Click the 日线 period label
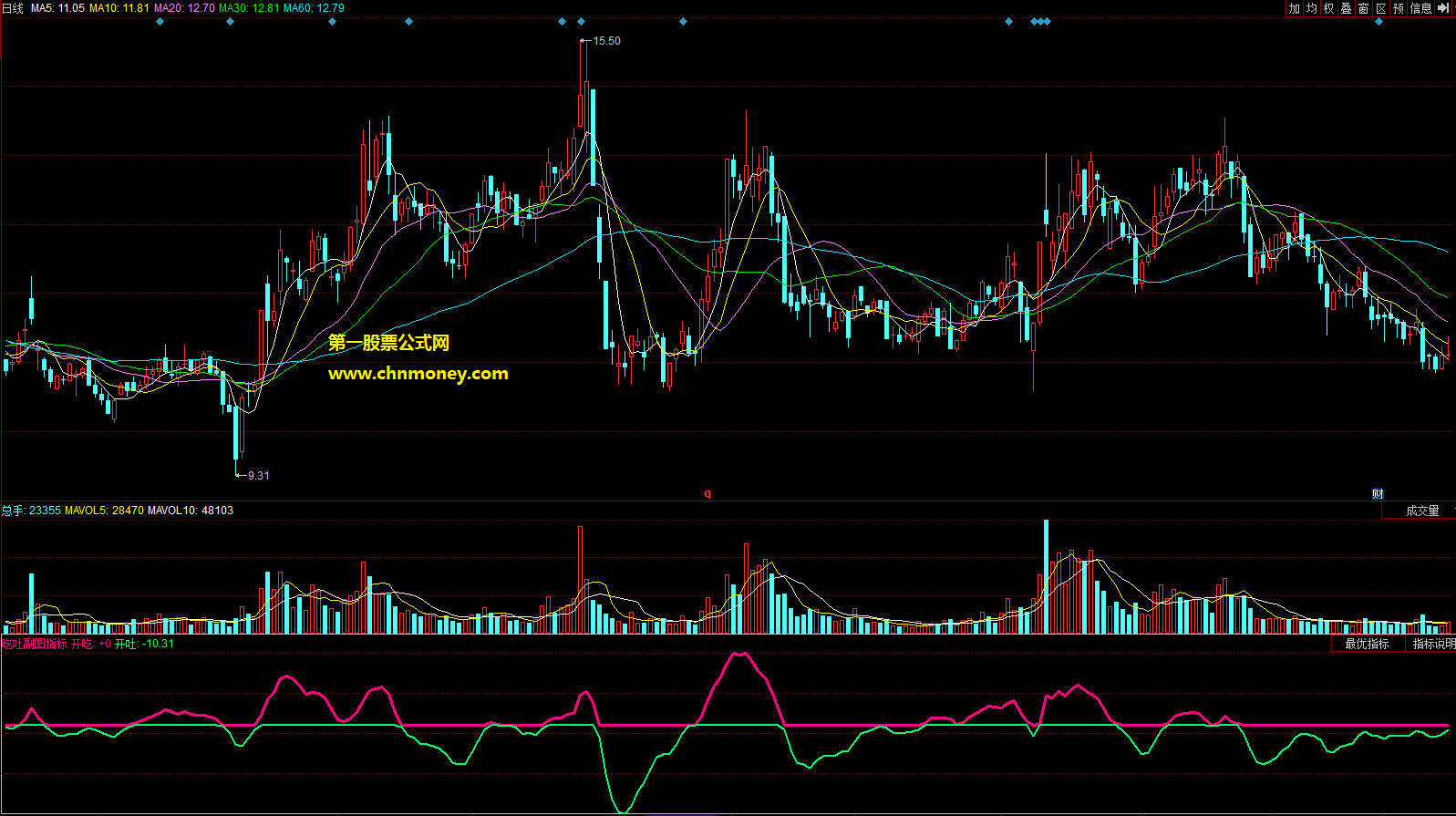This screenshot has width=1456, height=816. (x=13, y=8)
